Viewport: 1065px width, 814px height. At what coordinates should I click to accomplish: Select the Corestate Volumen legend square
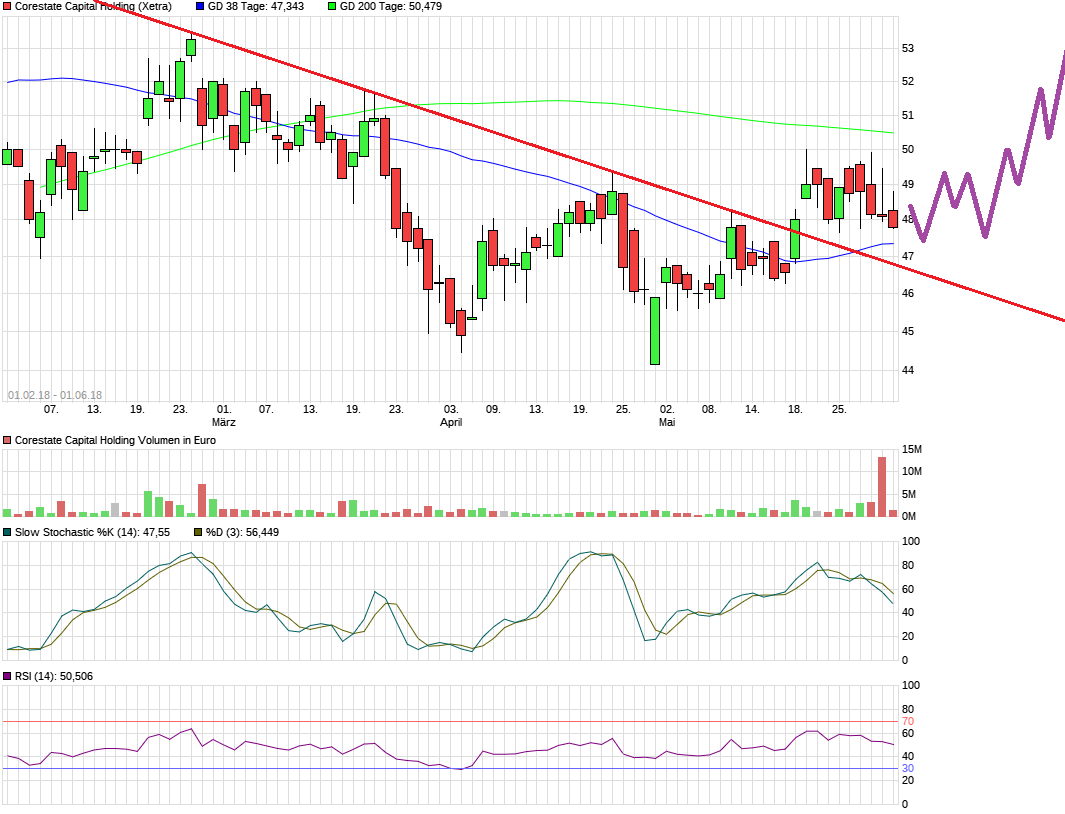(9, 440)
